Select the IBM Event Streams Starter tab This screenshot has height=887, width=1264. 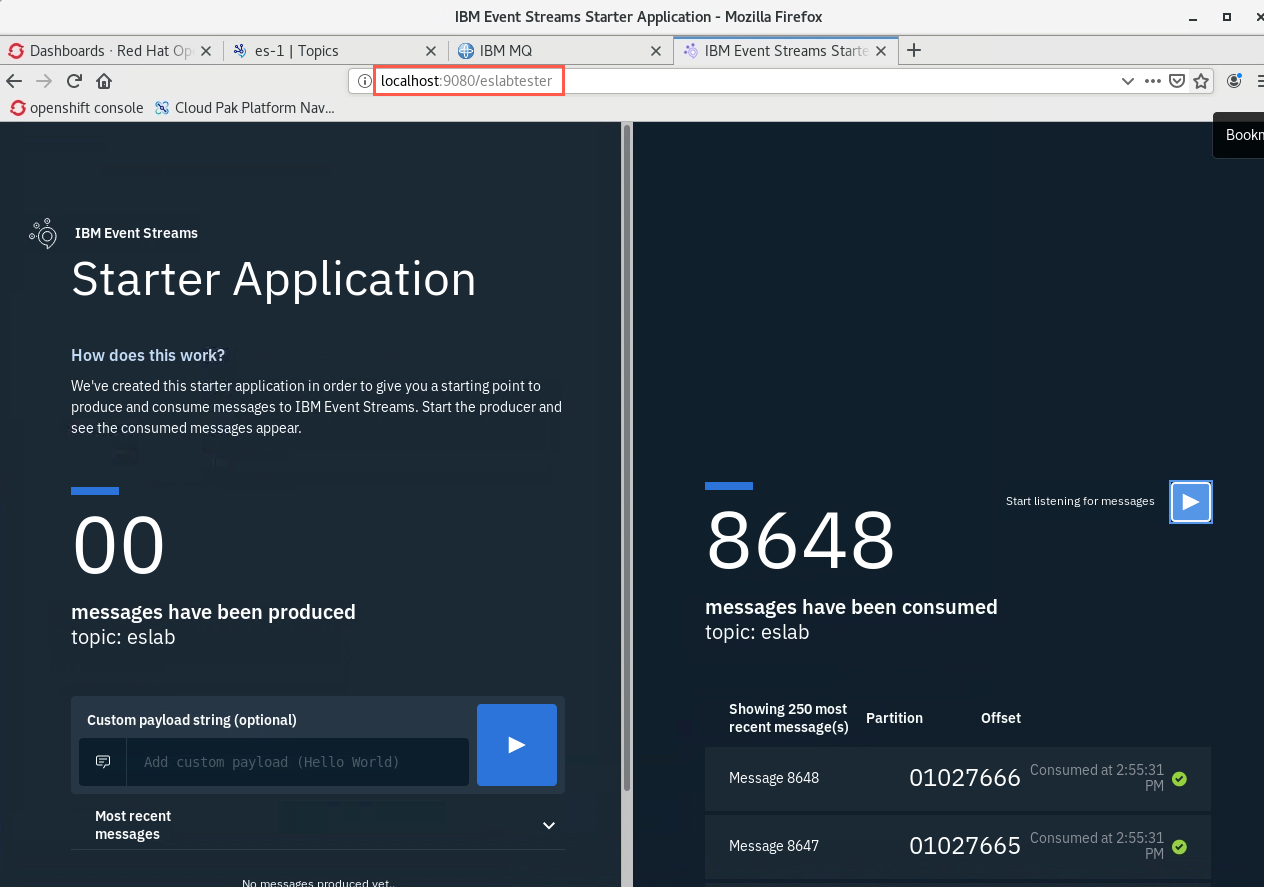[785, 50]
